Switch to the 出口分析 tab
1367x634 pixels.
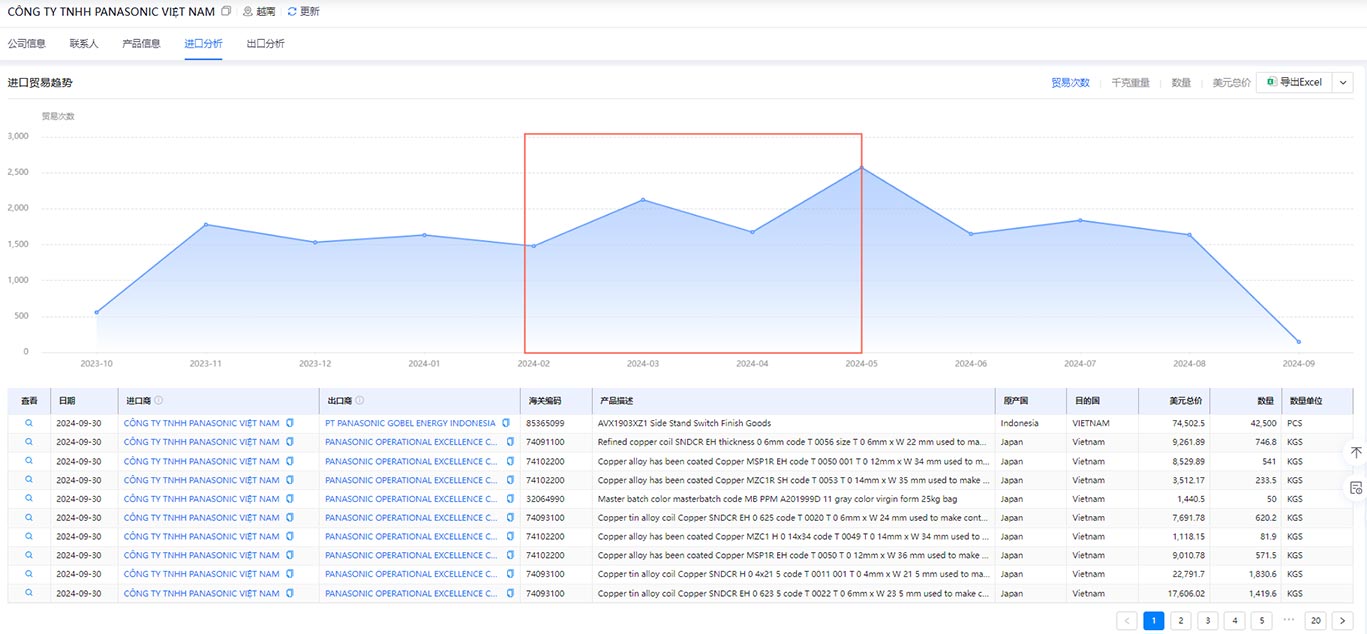tap(265, 43)
